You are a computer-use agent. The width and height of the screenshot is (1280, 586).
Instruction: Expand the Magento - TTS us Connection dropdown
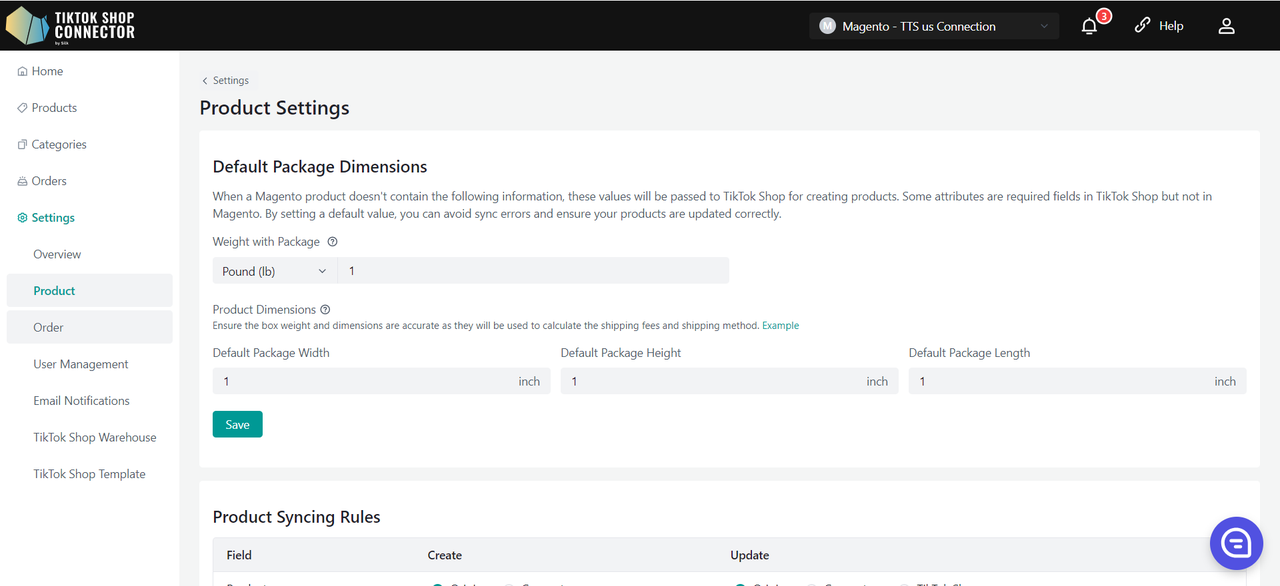(x=933, y=27)
